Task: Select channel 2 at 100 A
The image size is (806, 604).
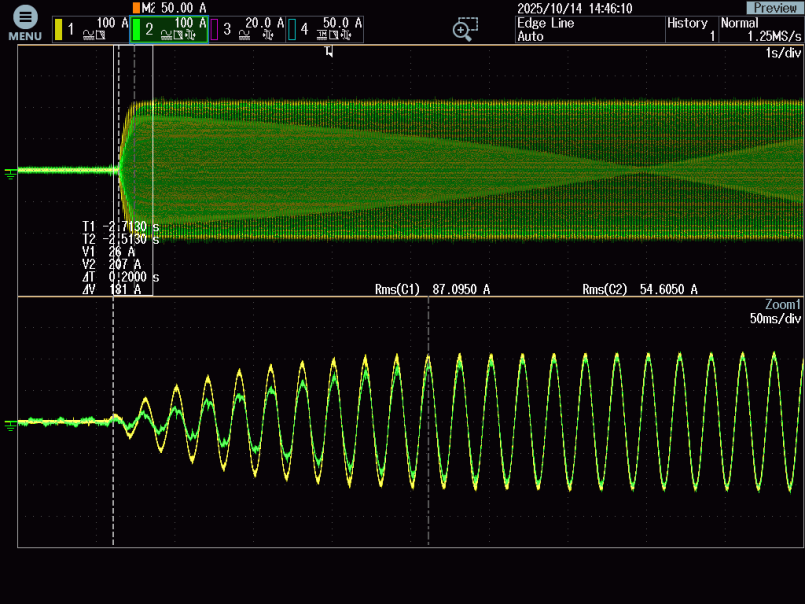Action: coord(169,29)
